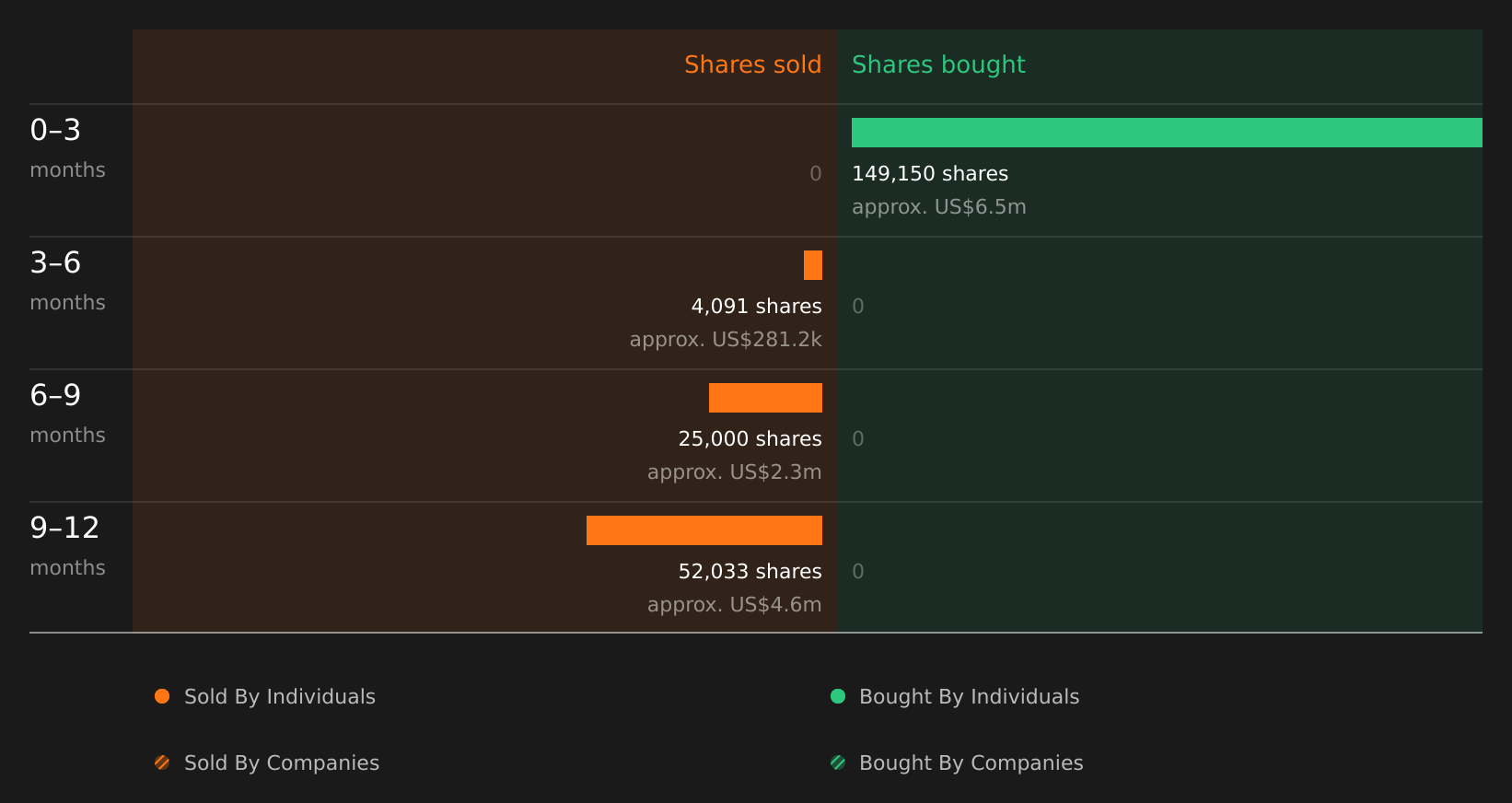The height and width of the screenshot is (803, 1512).
Task: Click the orange Sold By Individuals legend dot
Action: tap(162, 696)
